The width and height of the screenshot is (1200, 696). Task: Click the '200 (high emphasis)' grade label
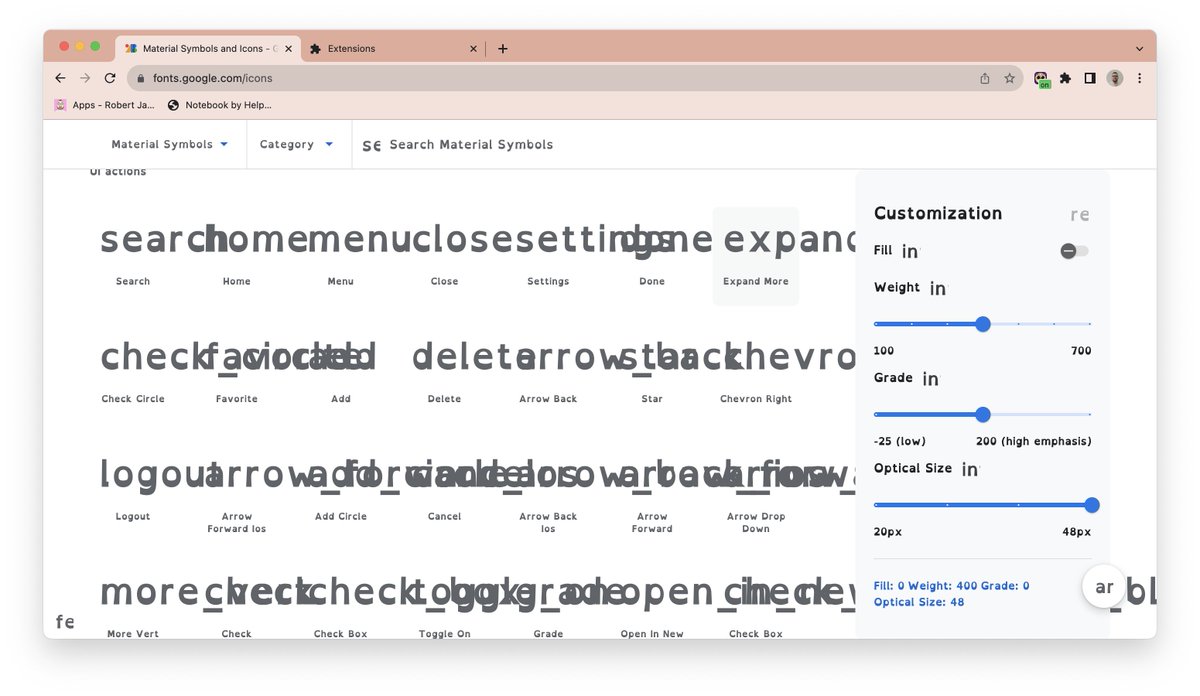(x=1034, y=441)
